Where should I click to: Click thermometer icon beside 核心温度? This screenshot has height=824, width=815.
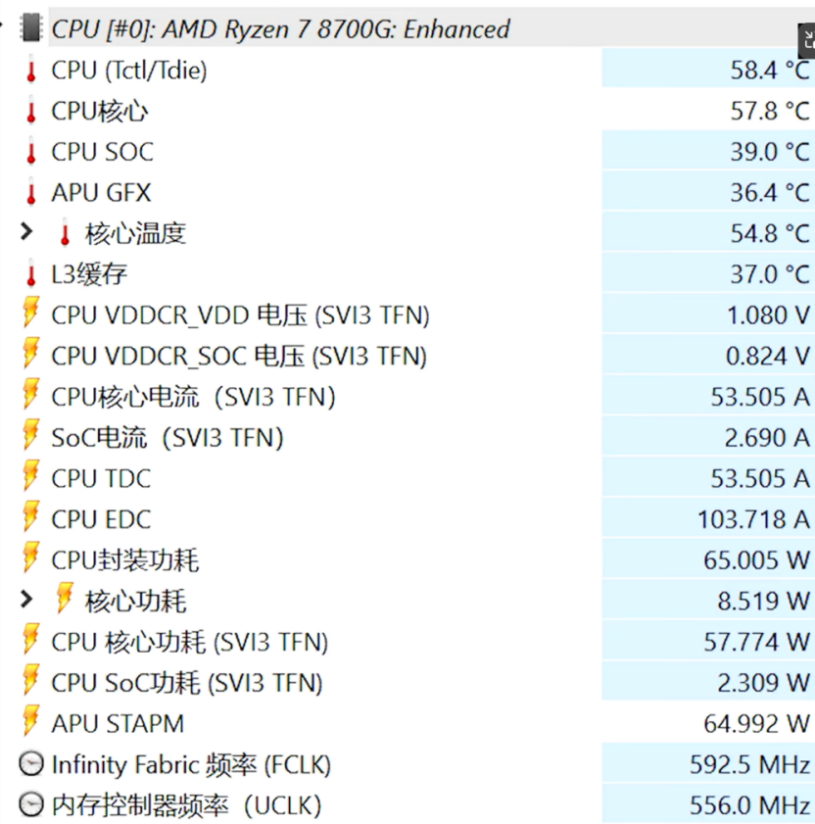click(65, 233)
